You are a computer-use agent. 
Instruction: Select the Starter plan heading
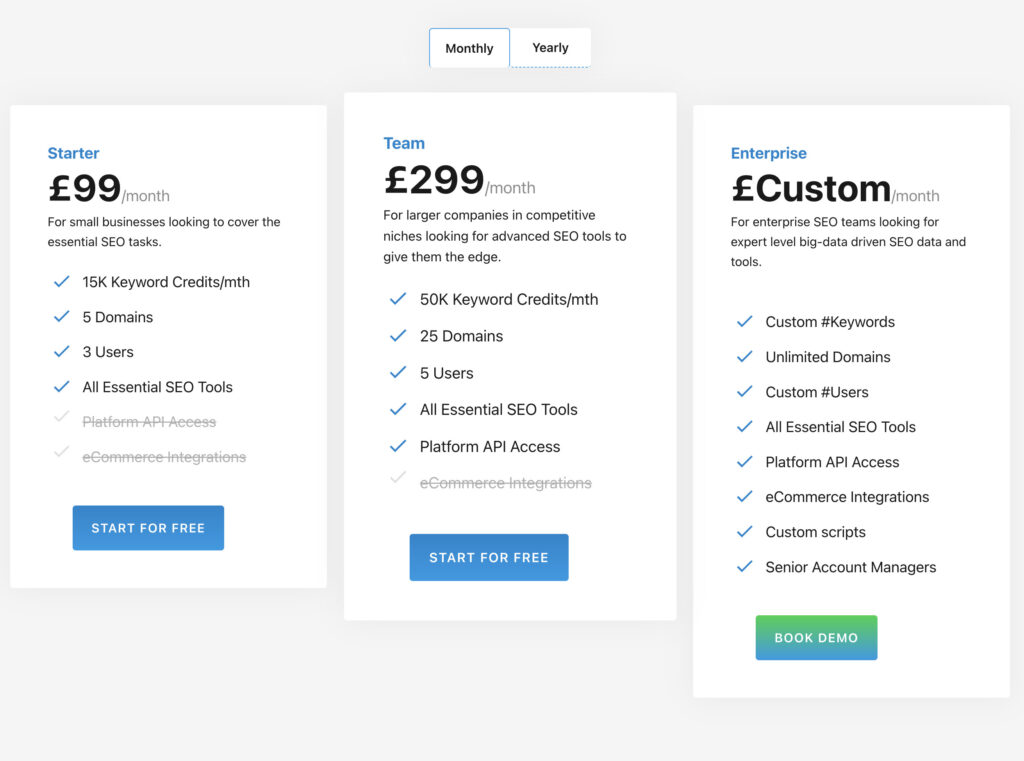click(73, 153)
